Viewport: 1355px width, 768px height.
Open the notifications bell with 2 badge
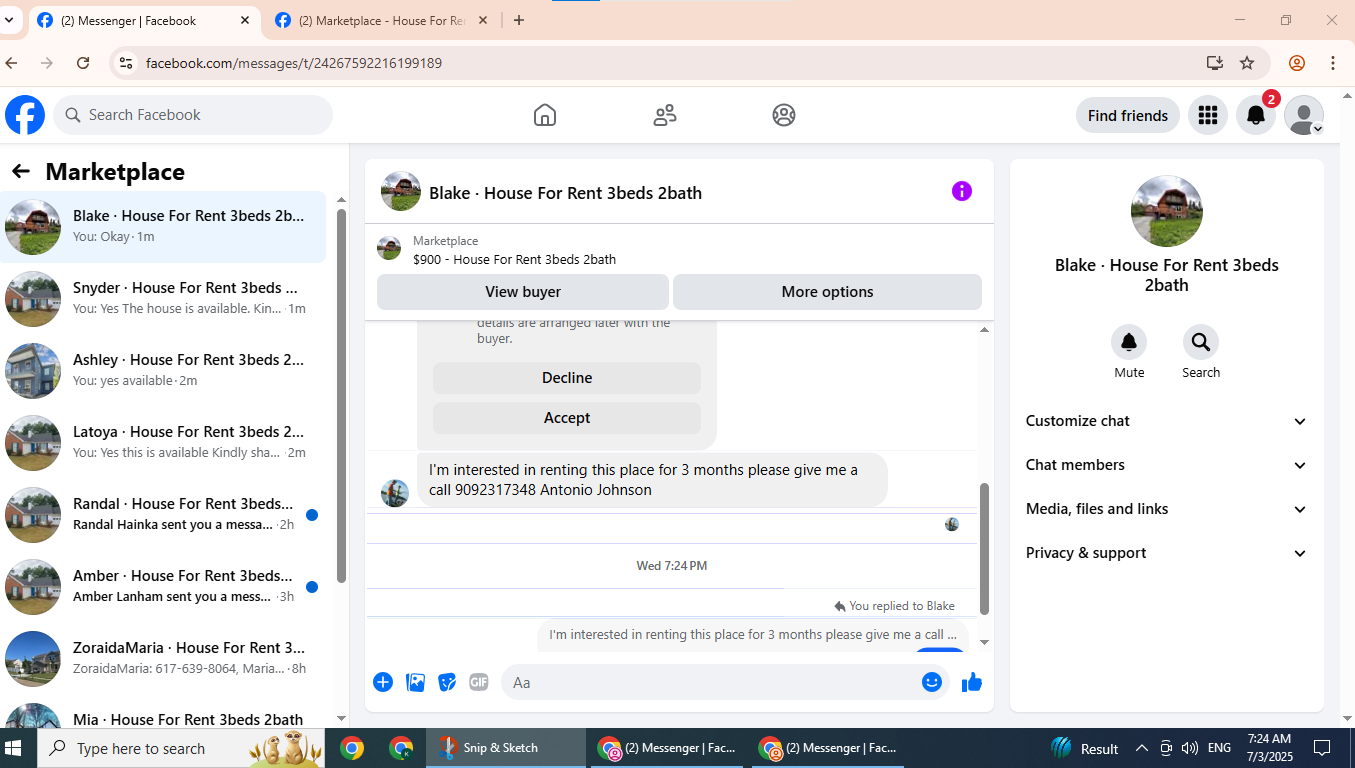(x=1256, y=115)
